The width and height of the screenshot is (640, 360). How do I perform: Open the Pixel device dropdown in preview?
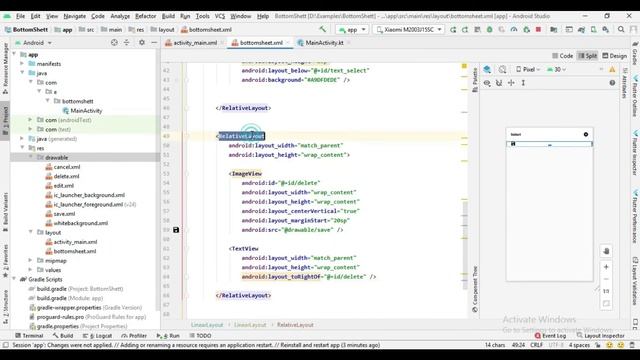pyautogui.click(x=528, y=69)
